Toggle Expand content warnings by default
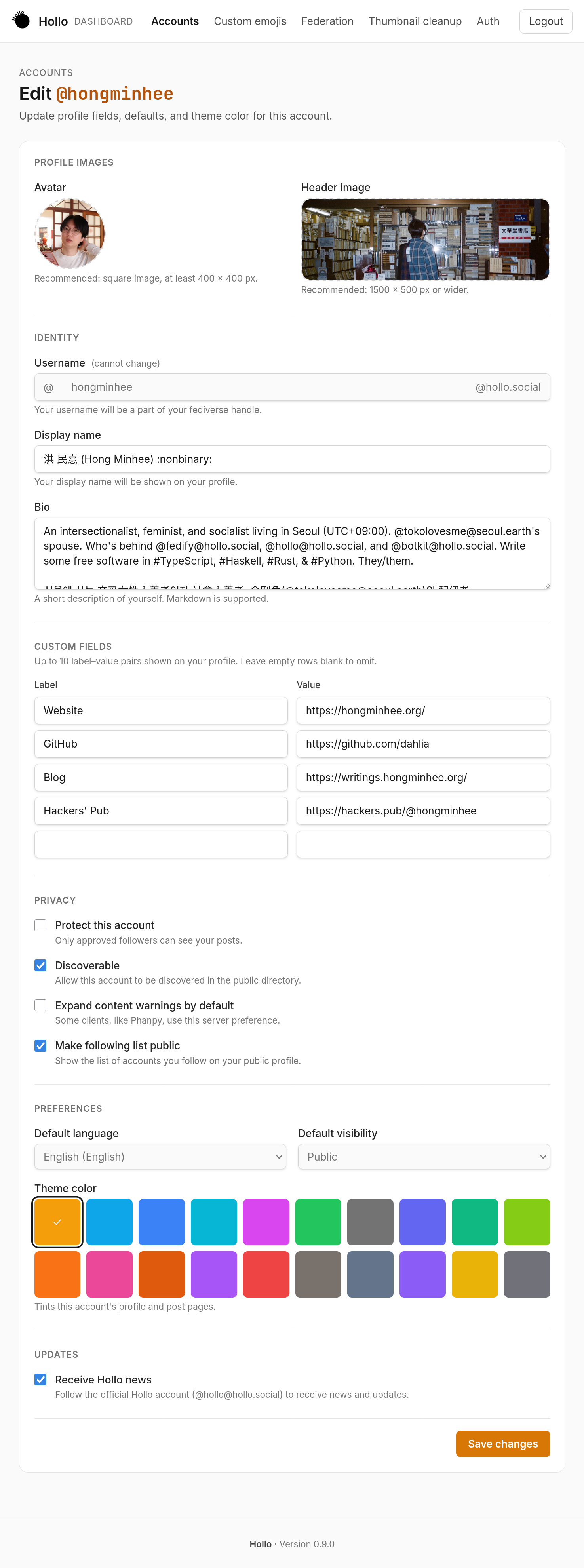The width and height of the screenshot is (584, 1568). coord(40,1006)
